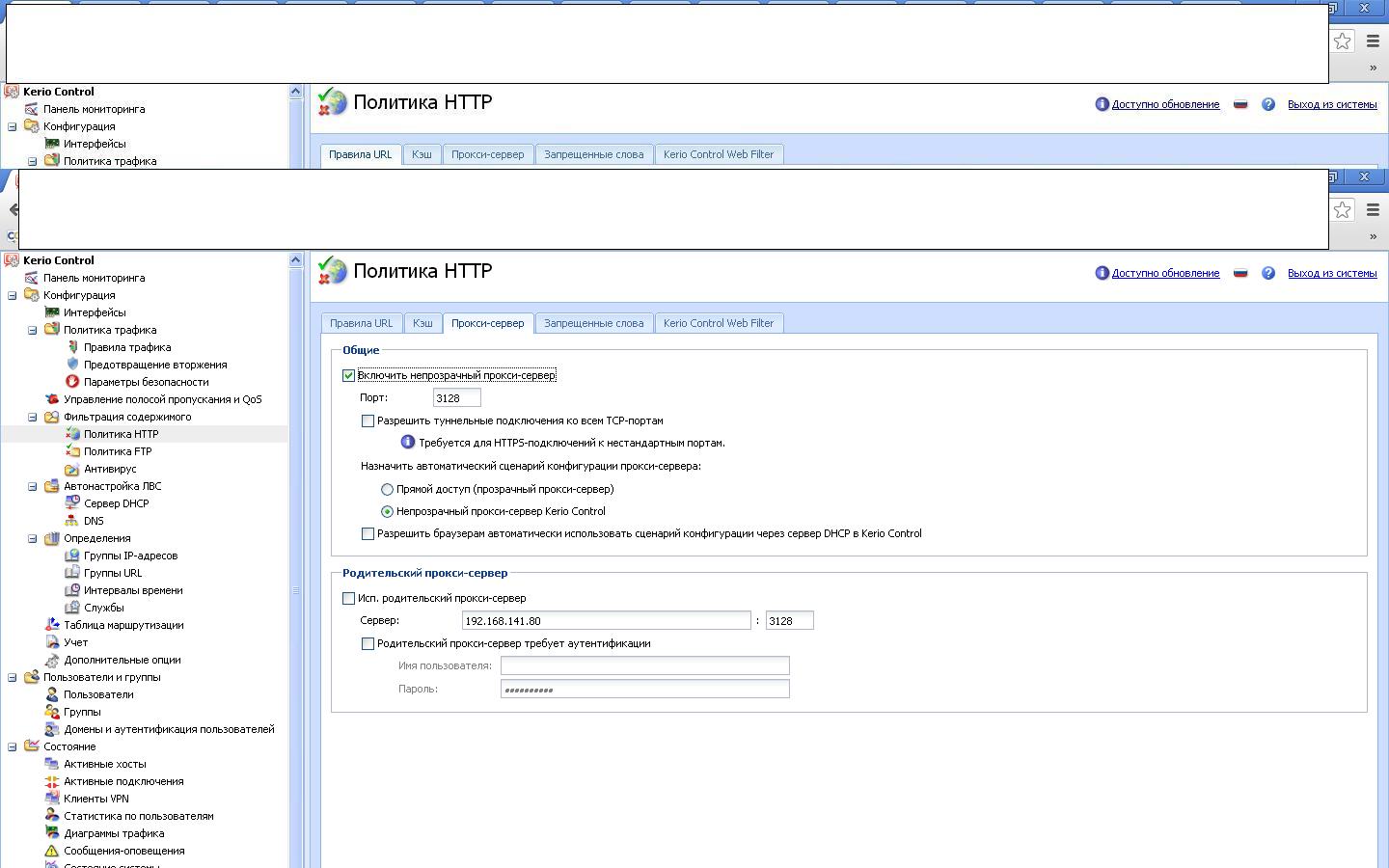
Task: Collapse the Пользователи и группы node
Action: click(x=12, y=677)
